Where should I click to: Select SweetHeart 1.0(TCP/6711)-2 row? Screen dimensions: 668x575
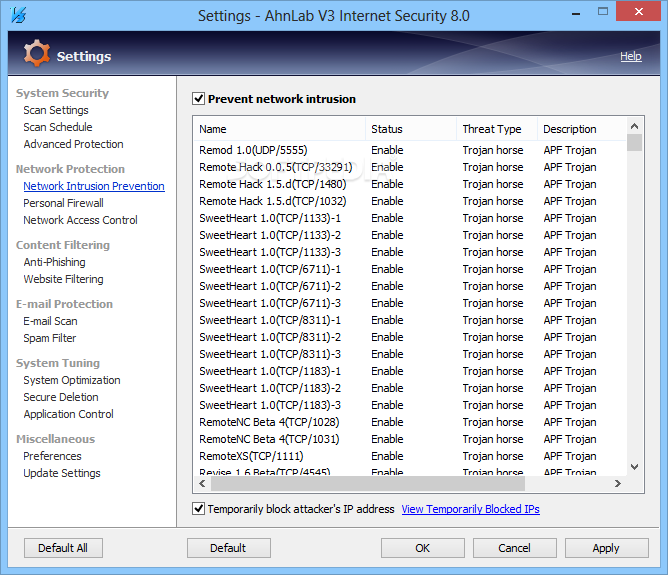[x=410, y=287]
